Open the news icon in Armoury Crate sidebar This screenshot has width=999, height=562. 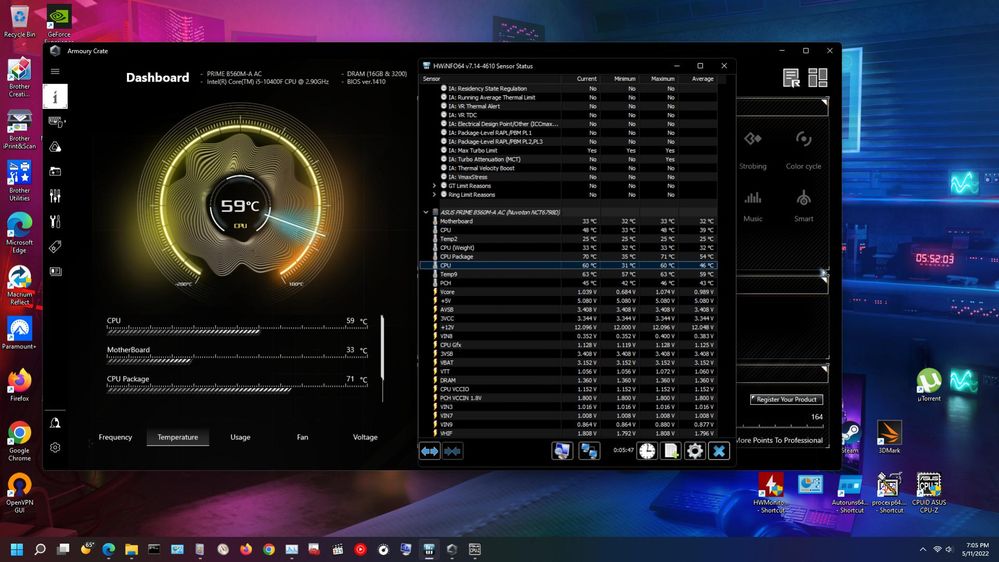[55, 271]
